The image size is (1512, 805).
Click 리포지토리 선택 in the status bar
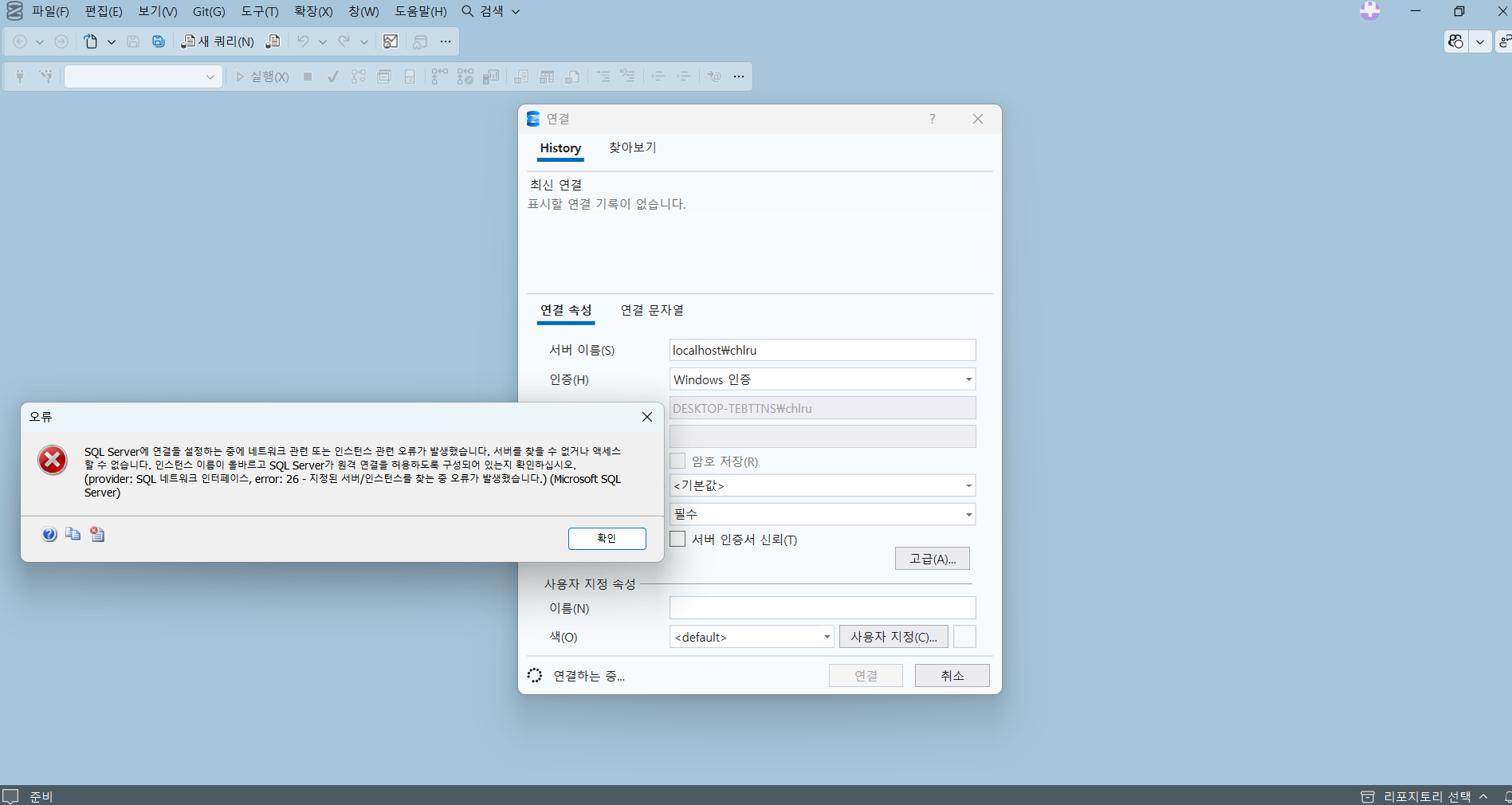coord(1426,796)
